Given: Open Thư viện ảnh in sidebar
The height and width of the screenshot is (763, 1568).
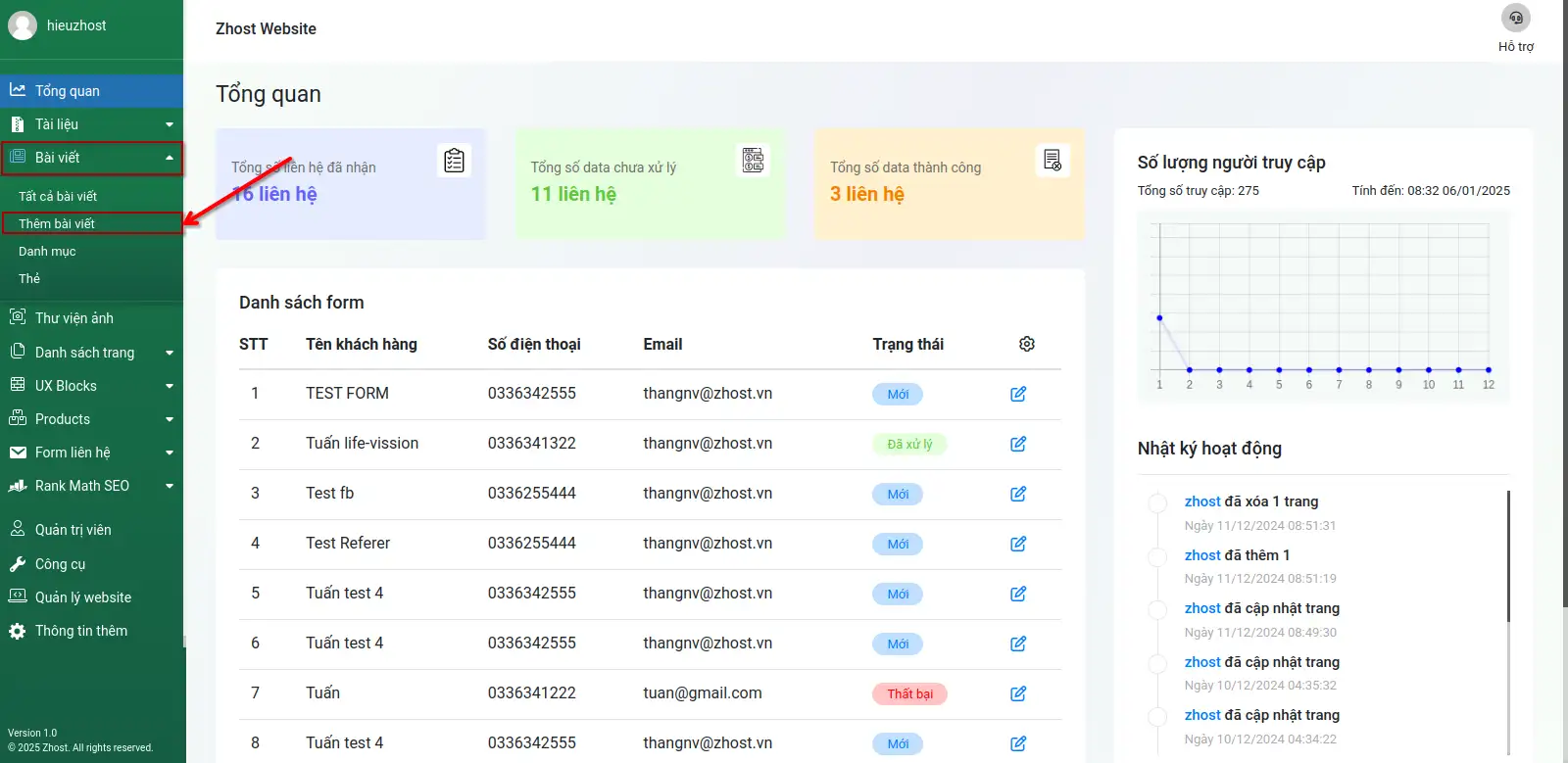Looking at the screenshot, I should pyautogui.click(x=74, y=318).
